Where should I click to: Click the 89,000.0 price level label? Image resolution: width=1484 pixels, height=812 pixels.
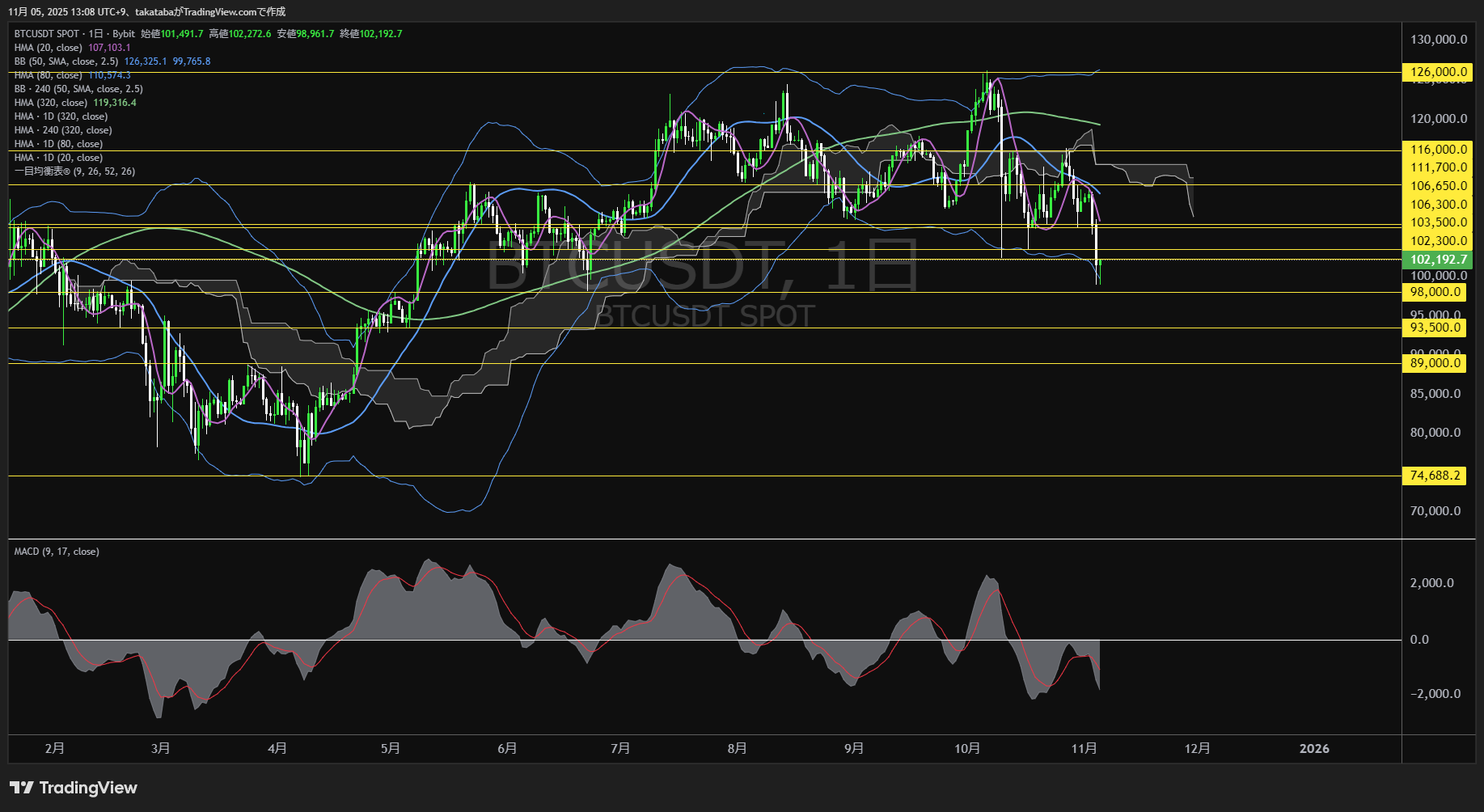coord(1435,363)
